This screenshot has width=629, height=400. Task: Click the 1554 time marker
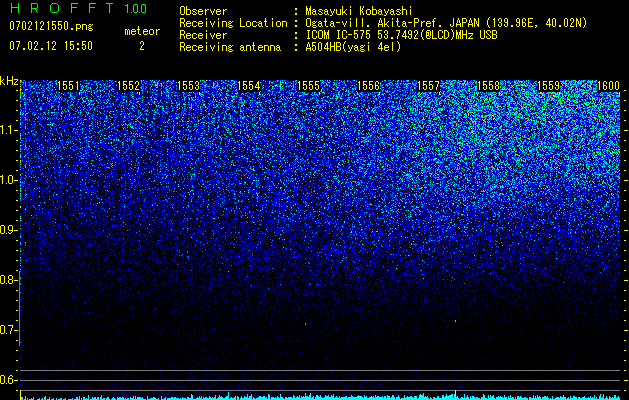(x=248, y=86)
